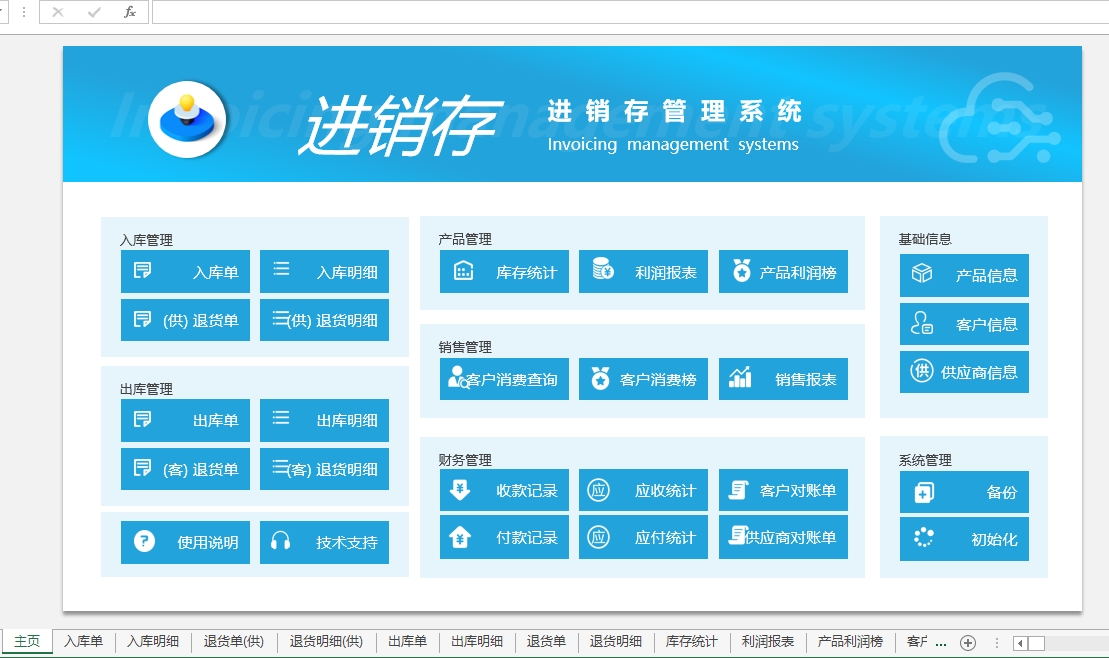Open 供应商对账单 statement

click(783, 538)
